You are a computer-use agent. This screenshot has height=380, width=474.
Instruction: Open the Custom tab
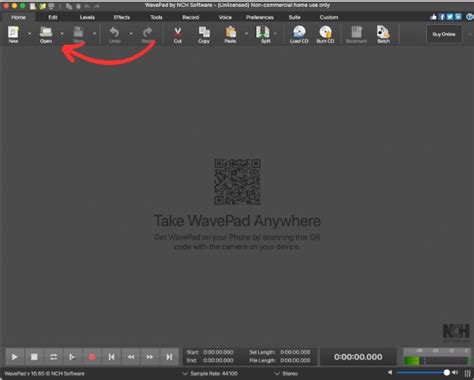coord(329,17)
